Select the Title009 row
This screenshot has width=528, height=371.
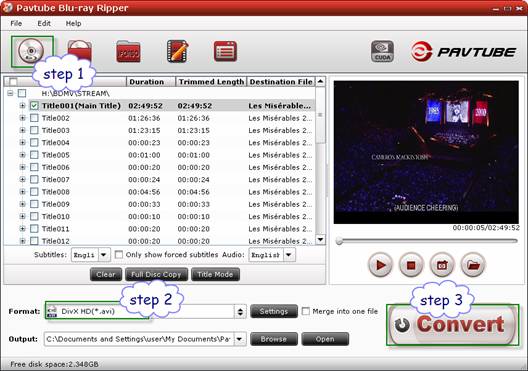160,204
